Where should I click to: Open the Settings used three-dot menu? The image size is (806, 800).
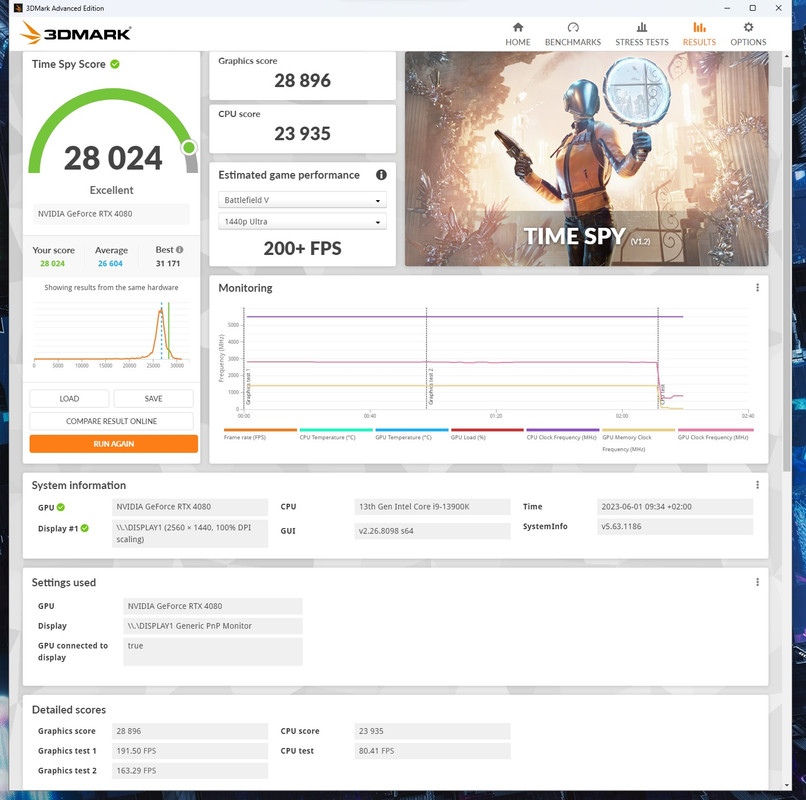coord(757,582)
